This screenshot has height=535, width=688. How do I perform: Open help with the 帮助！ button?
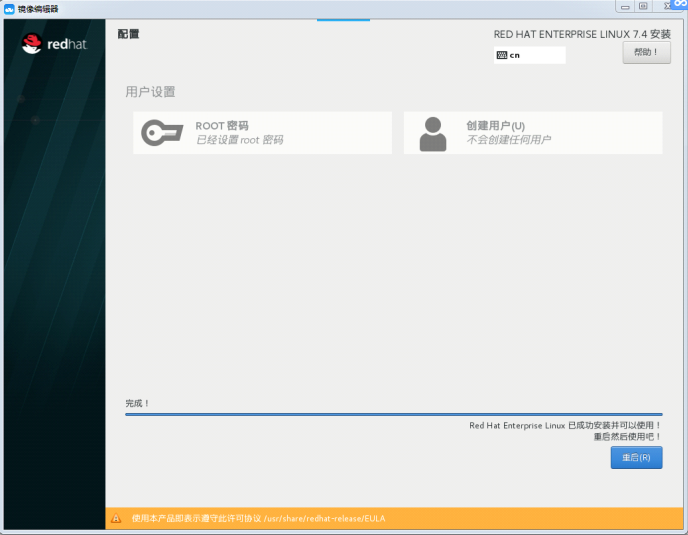(646, 53)
